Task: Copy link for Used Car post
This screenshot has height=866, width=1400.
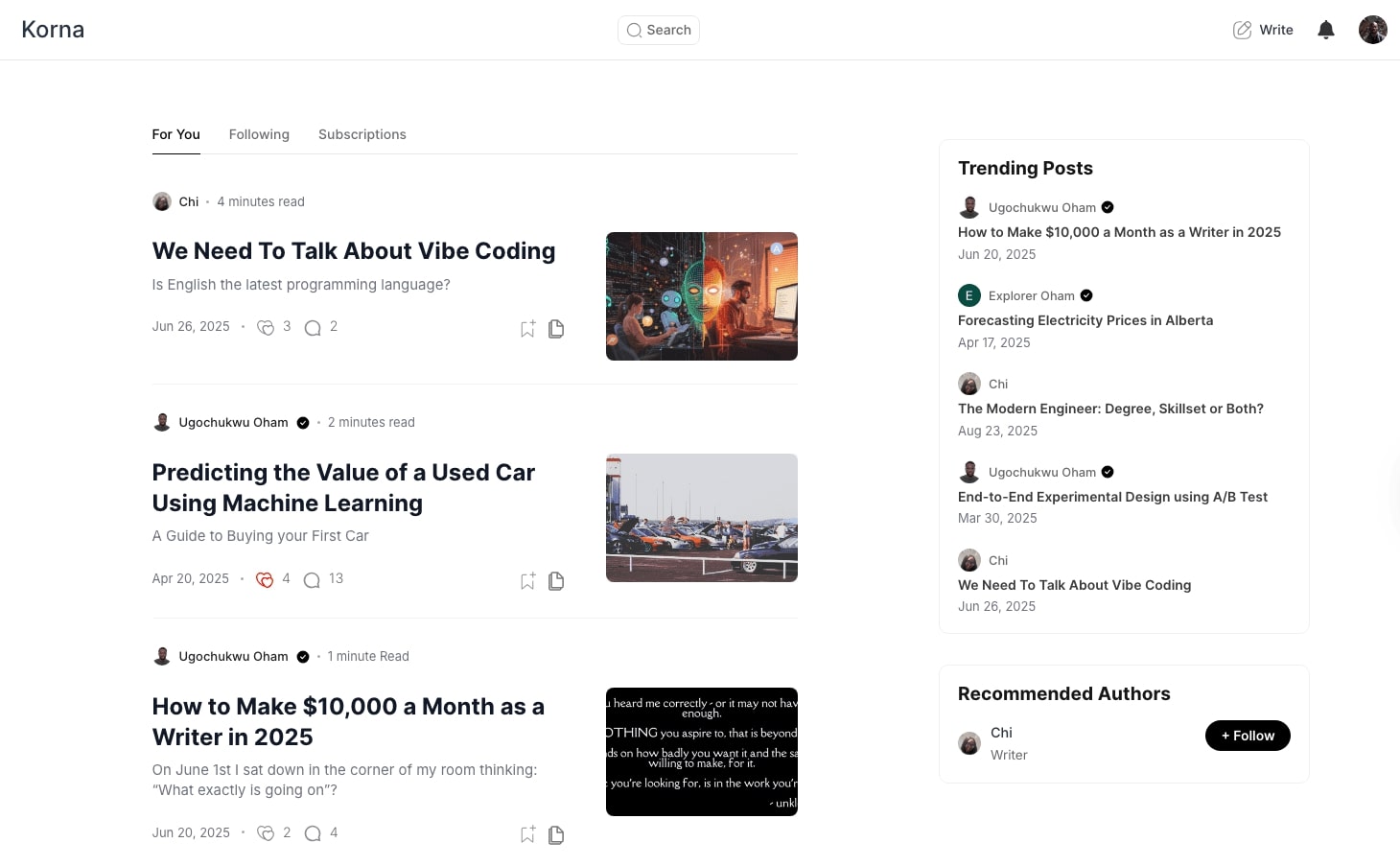Action: pyautogui.click(x=556, y=581)
